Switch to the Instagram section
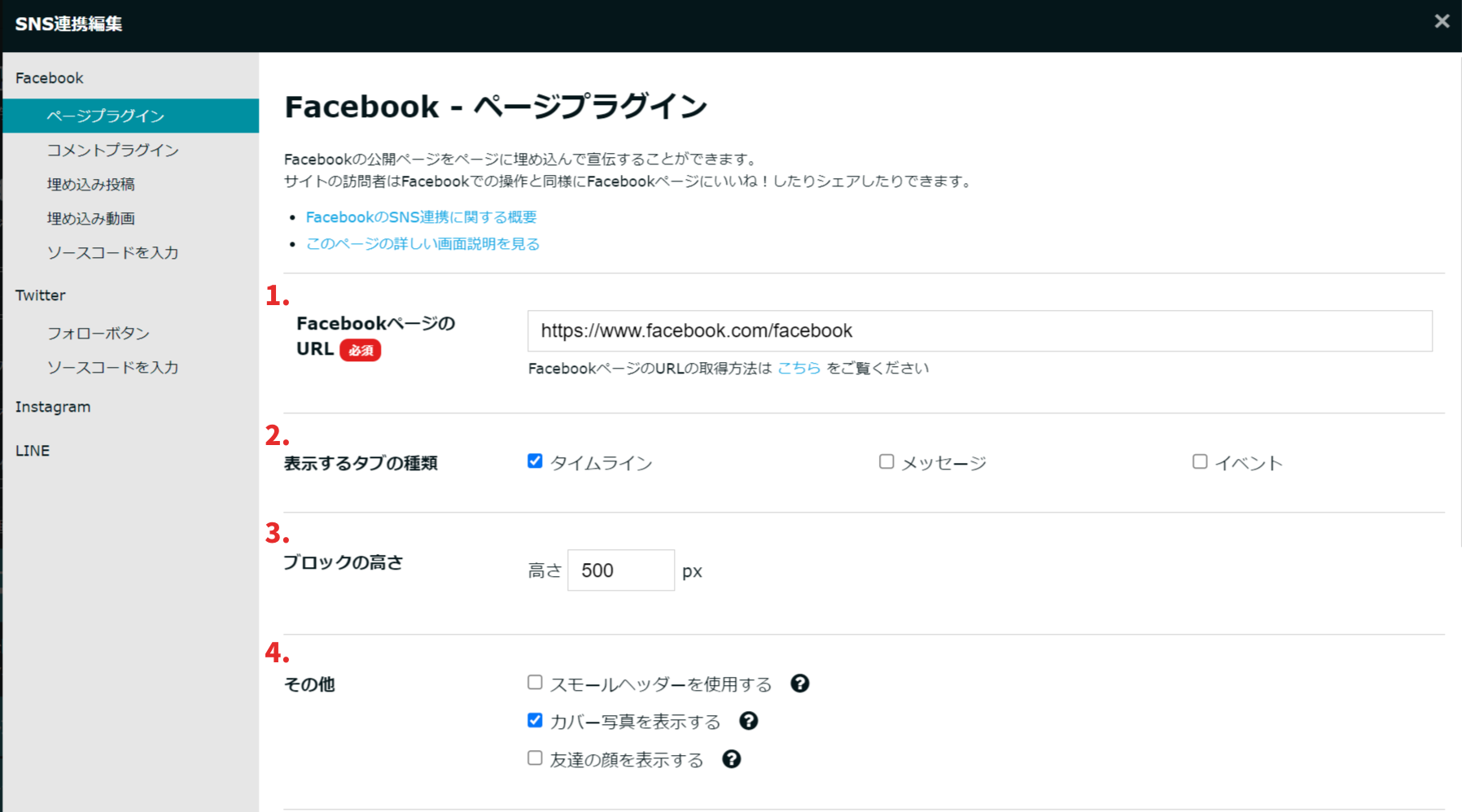 point(53,406)
